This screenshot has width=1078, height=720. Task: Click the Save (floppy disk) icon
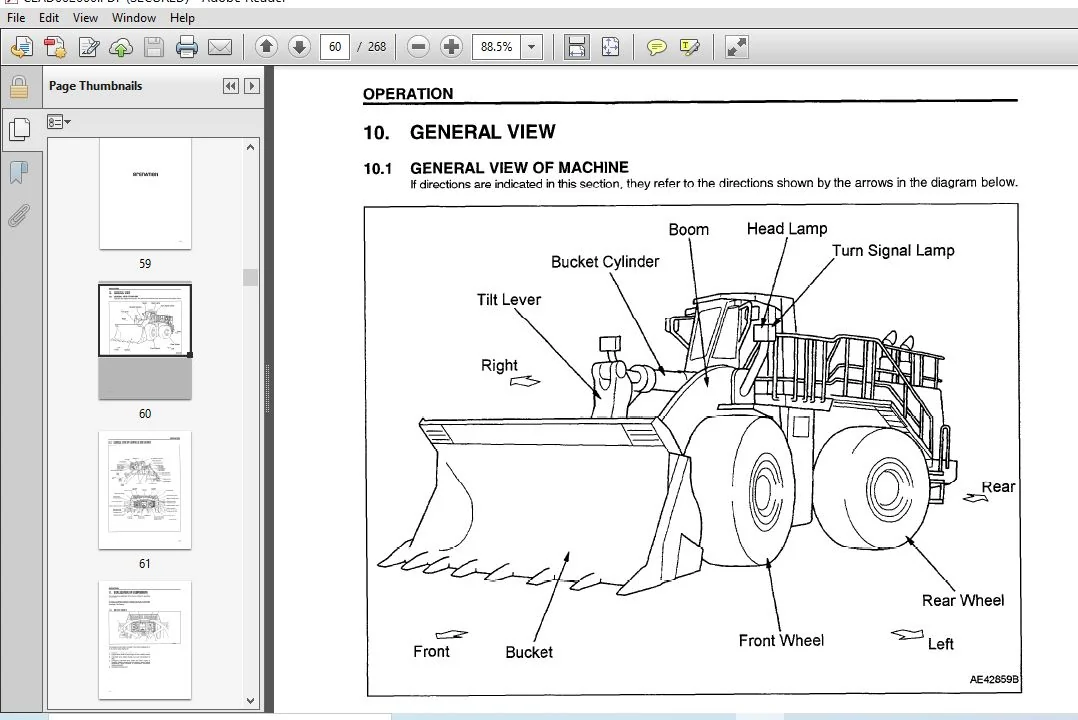(x=153, y=47)
